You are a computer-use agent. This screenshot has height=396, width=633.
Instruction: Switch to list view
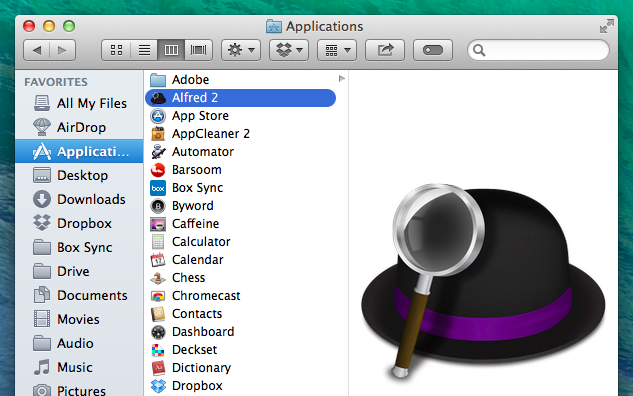pos(144,50)
